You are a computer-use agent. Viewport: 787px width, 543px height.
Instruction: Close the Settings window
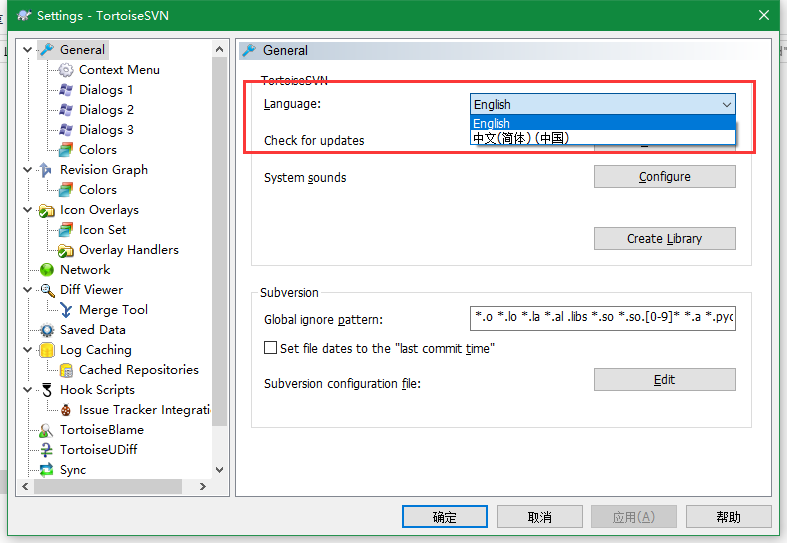763,15
